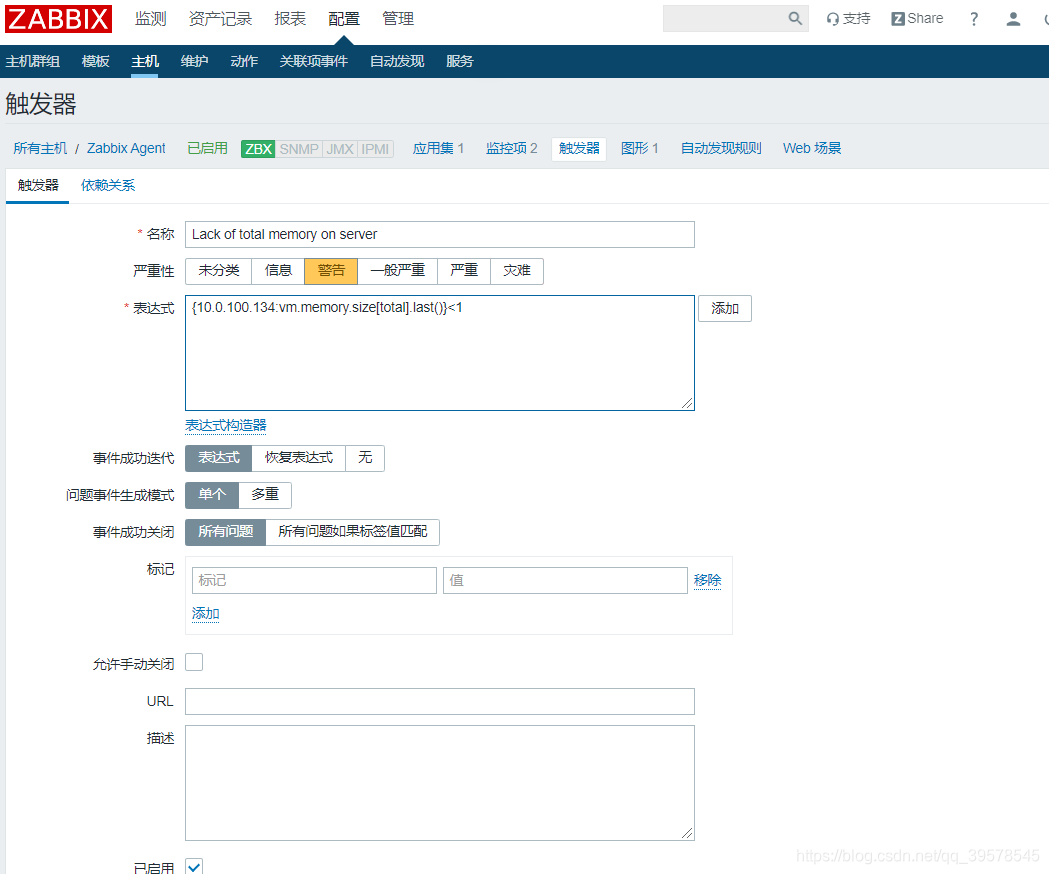Open the 资产记录 top menu
The height and width of the screenshot is (874, 1049).
pos(220,19)
